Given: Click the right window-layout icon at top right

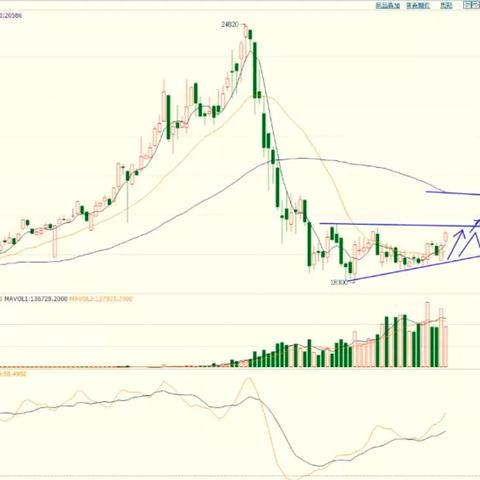Looking at the screenshot, I should (x=477, y=5).
